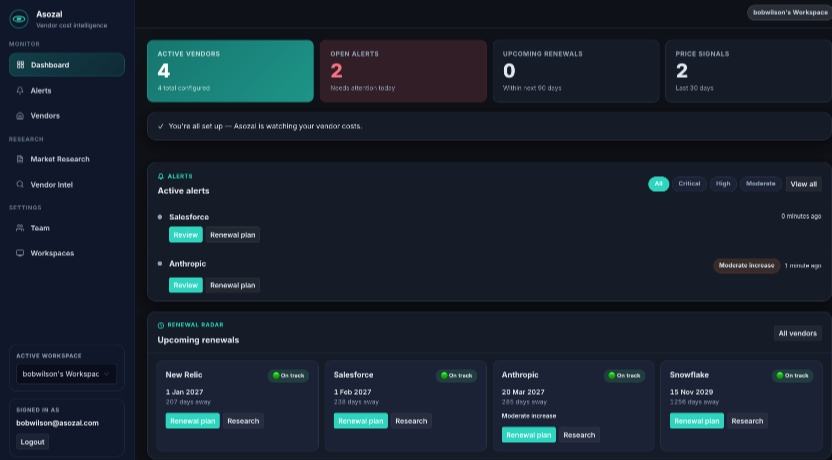Image resolution: width=832 pixels, height=460 pixels.
Task: Click the checkmark icon in setup banner
Action: [161, 126]
